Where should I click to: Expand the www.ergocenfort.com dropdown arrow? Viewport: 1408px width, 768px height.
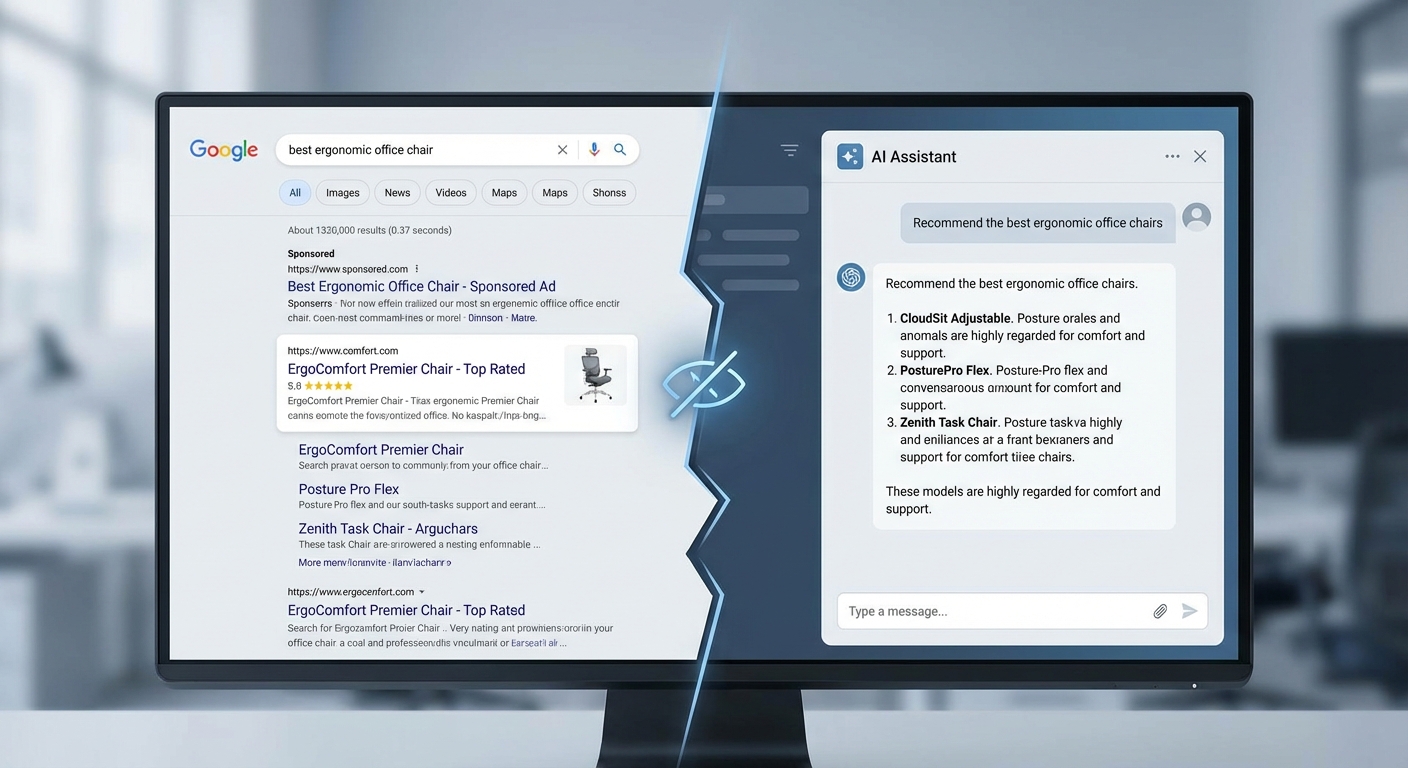point(421,591)
